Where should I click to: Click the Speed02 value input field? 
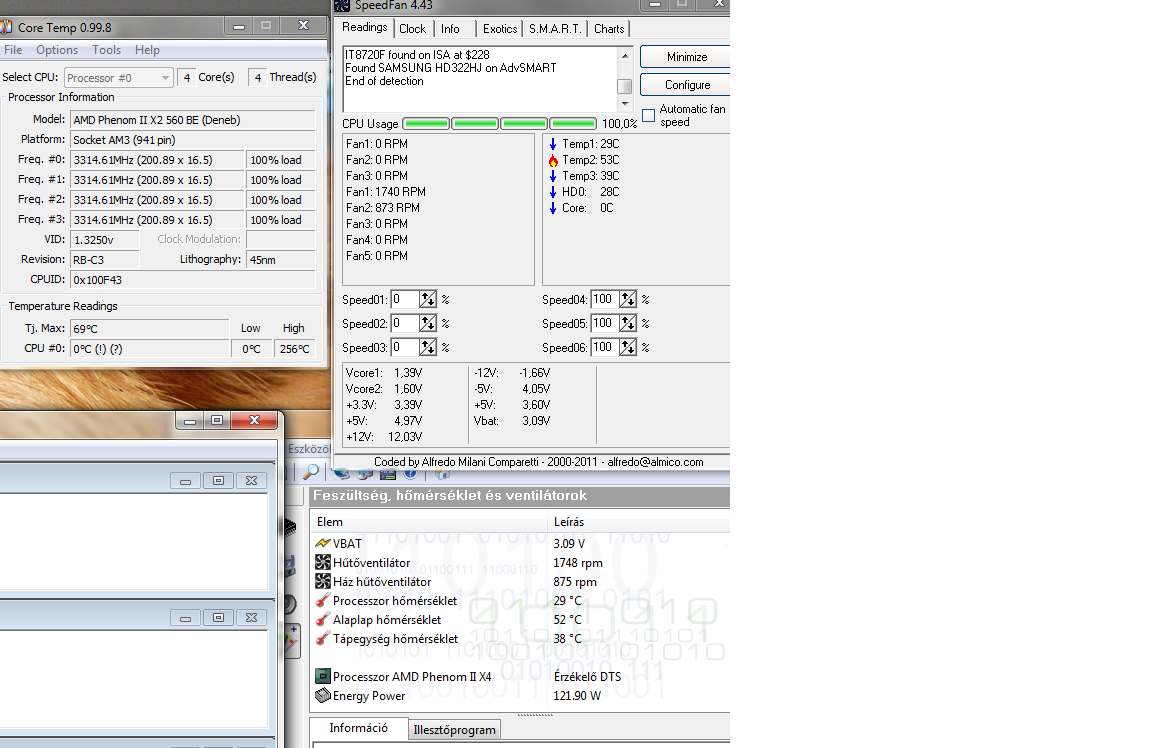coord(404,323)
